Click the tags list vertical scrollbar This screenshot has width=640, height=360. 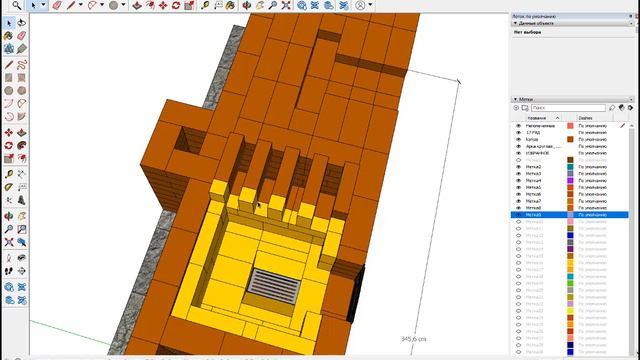pos(631,239)
